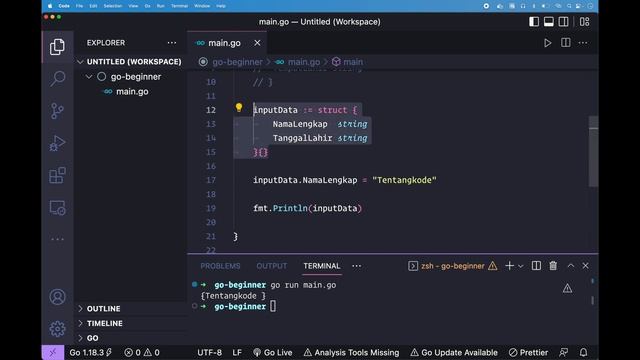Toggle the secondary side bar layout

pos(563,22)
